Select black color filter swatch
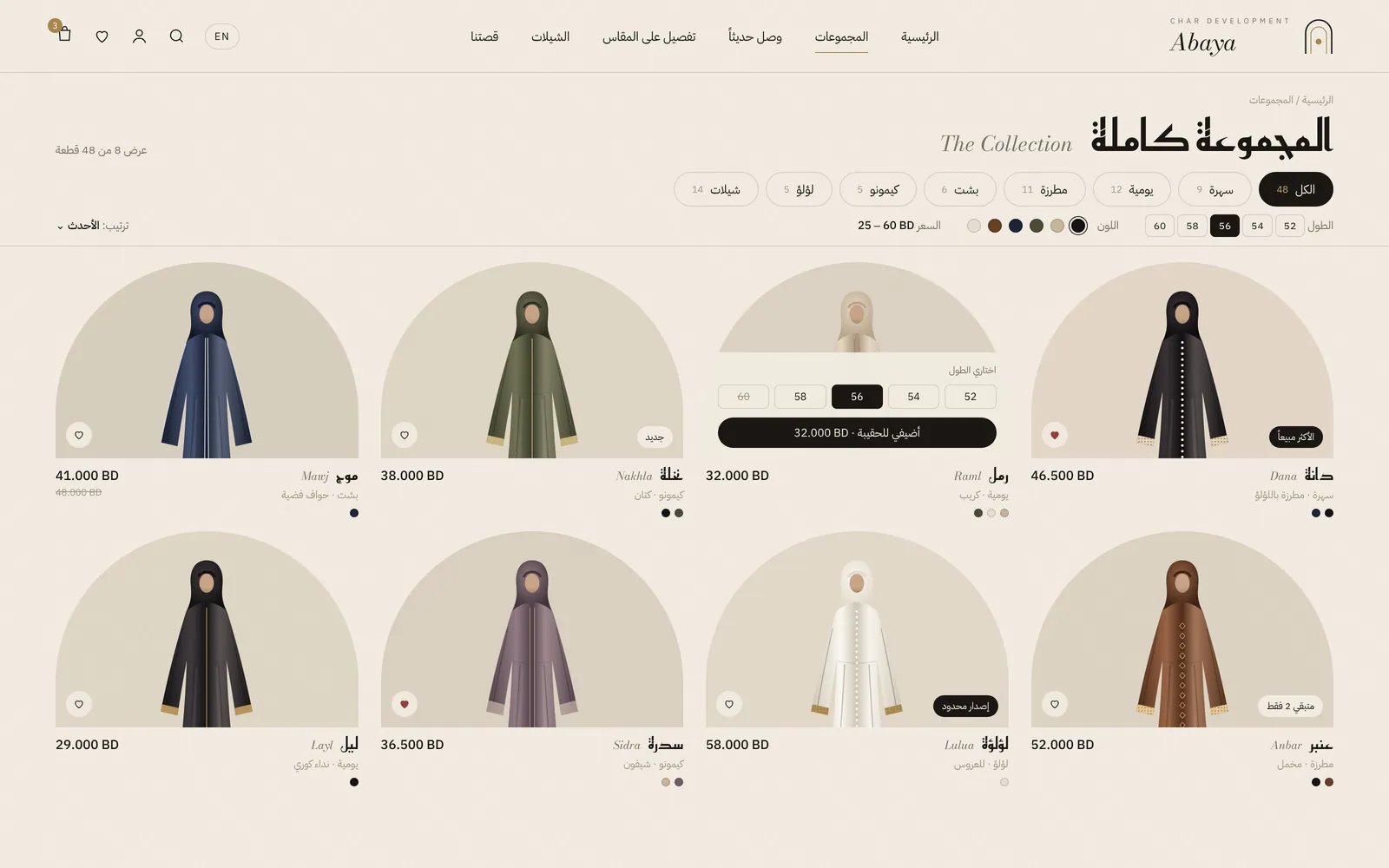This screenshot has height=868, width=1389. coord(1078,226)
